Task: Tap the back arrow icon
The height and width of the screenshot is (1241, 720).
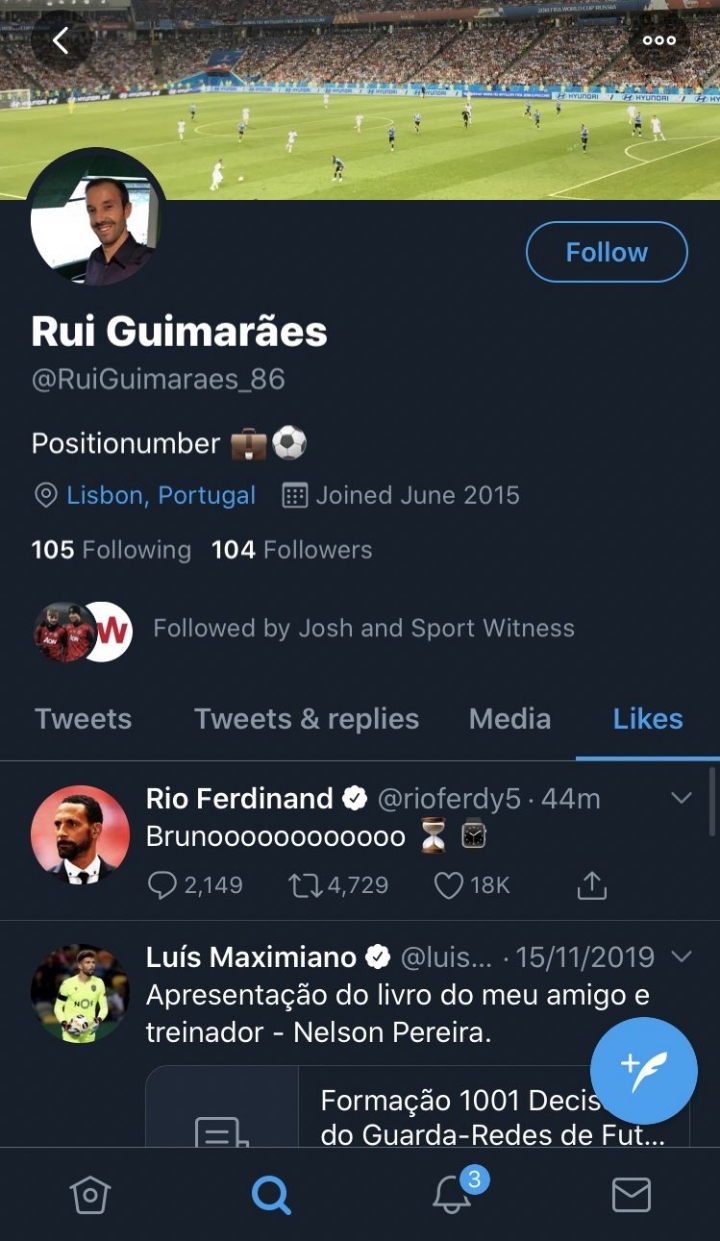Action: [x=61, y=41]
